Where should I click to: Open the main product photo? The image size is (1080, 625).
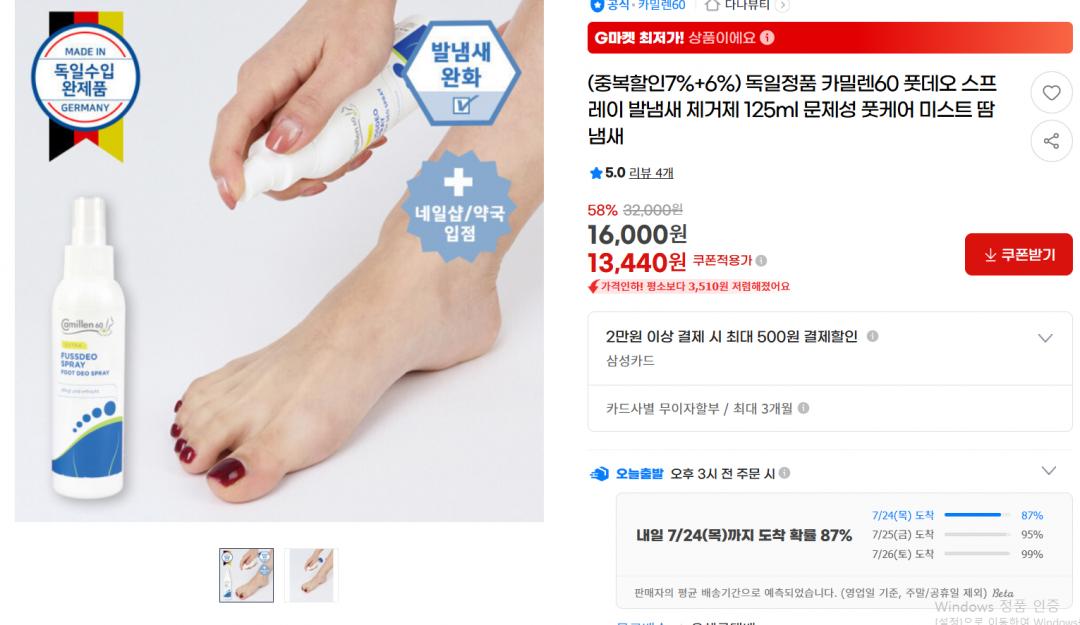point(279,260)
